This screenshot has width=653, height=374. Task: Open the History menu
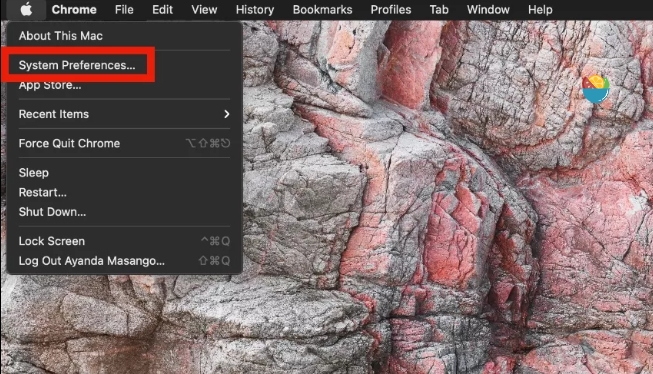(255, 10)
